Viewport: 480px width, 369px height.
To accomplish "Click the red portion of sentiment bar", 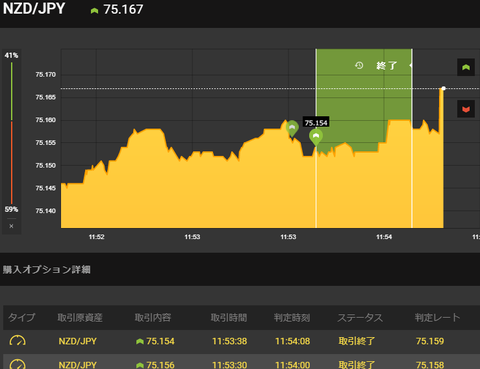I will 12,163.
